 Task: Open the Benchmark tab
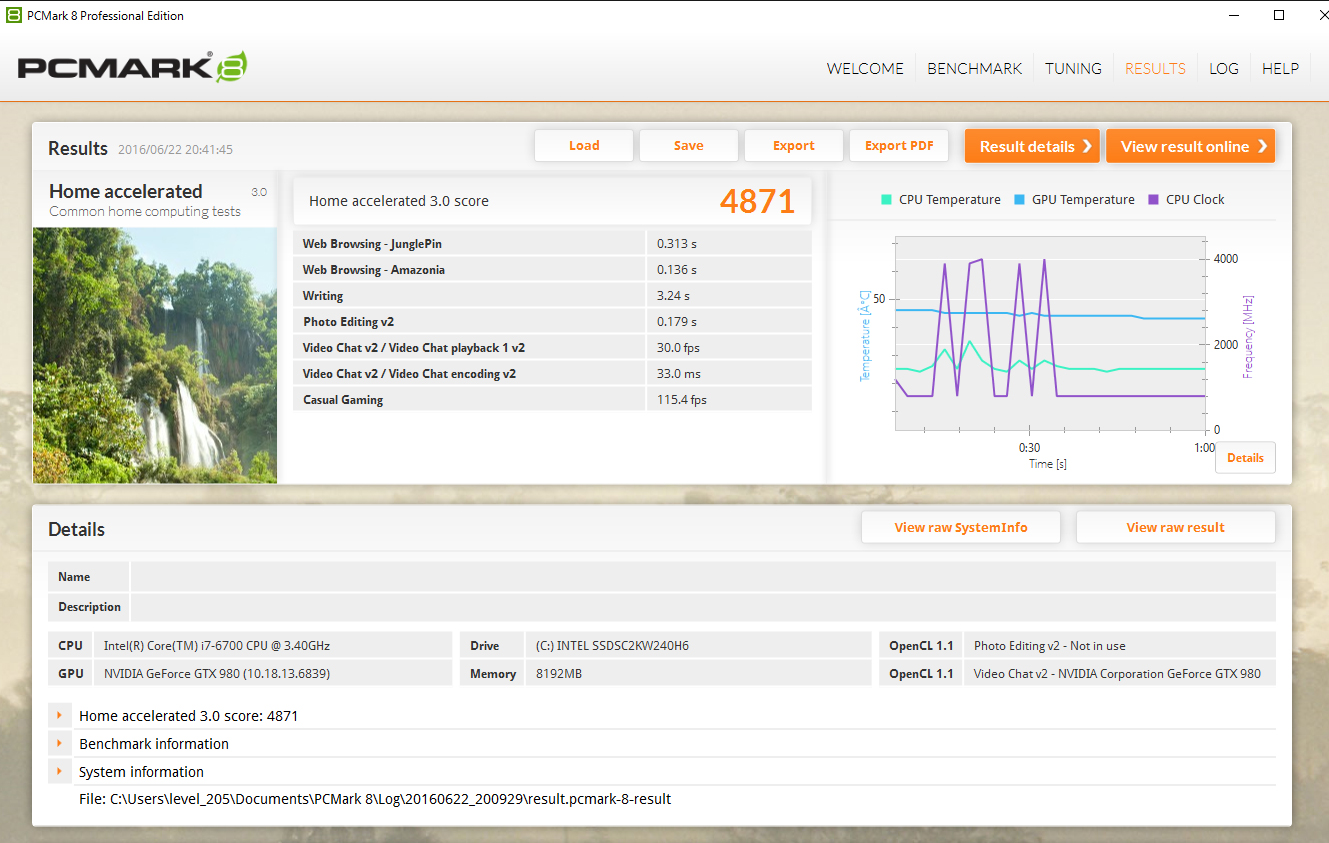click(x=974, y=69)
